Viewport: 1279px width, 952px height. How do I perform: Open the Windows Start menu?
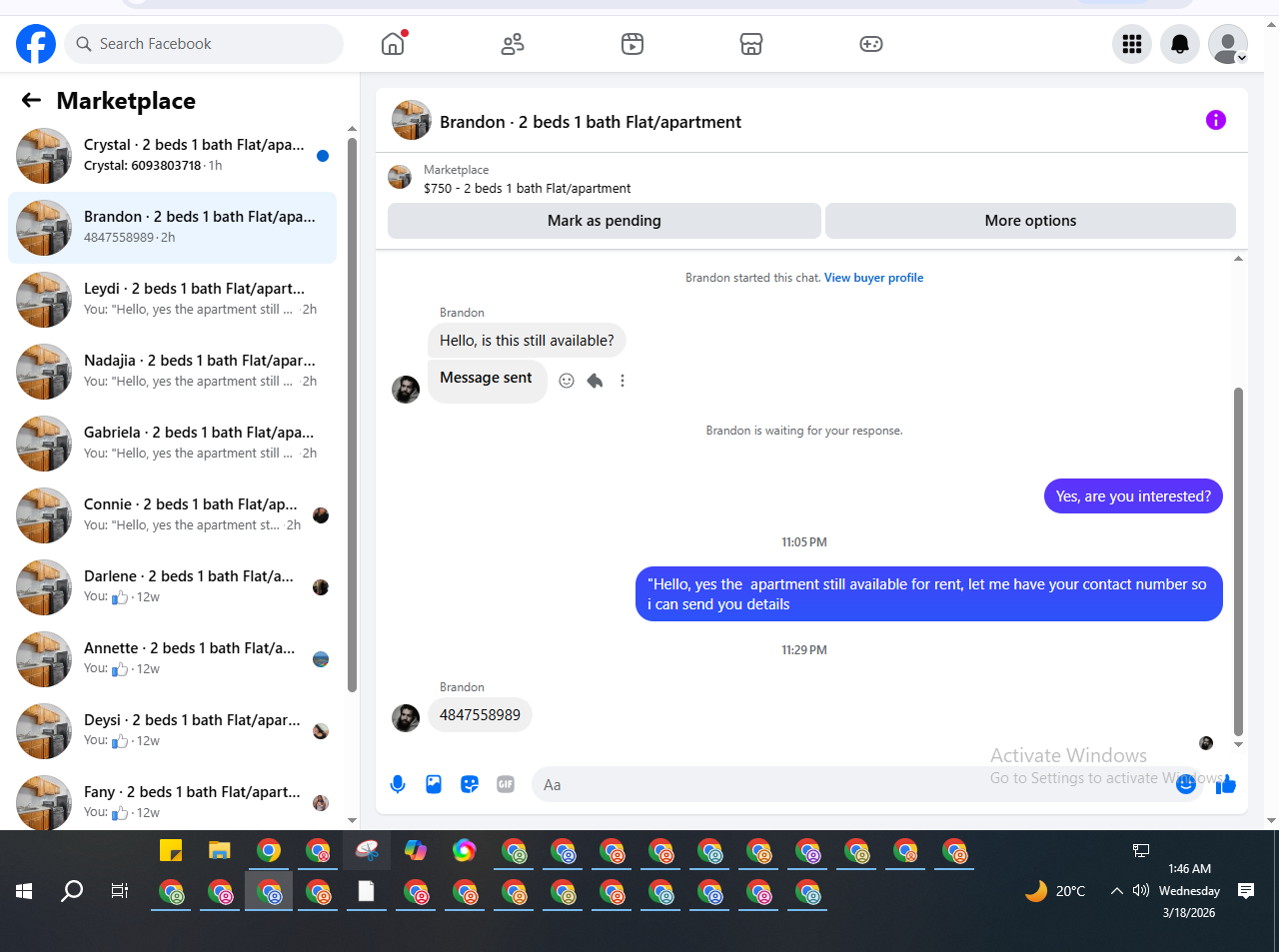24,891
